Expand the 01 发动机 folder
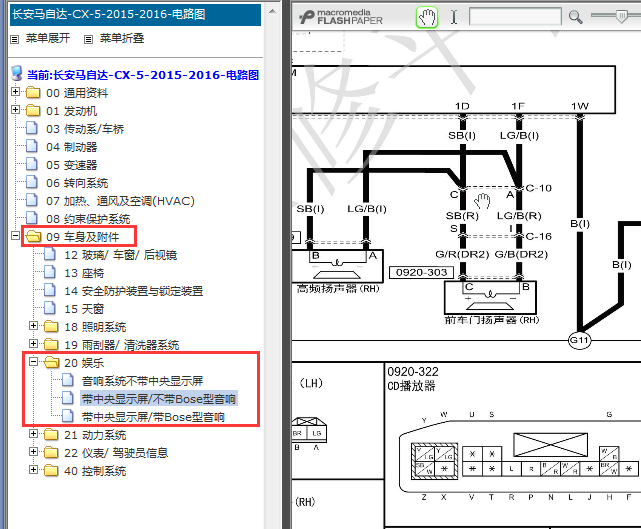 pos(15,110)
